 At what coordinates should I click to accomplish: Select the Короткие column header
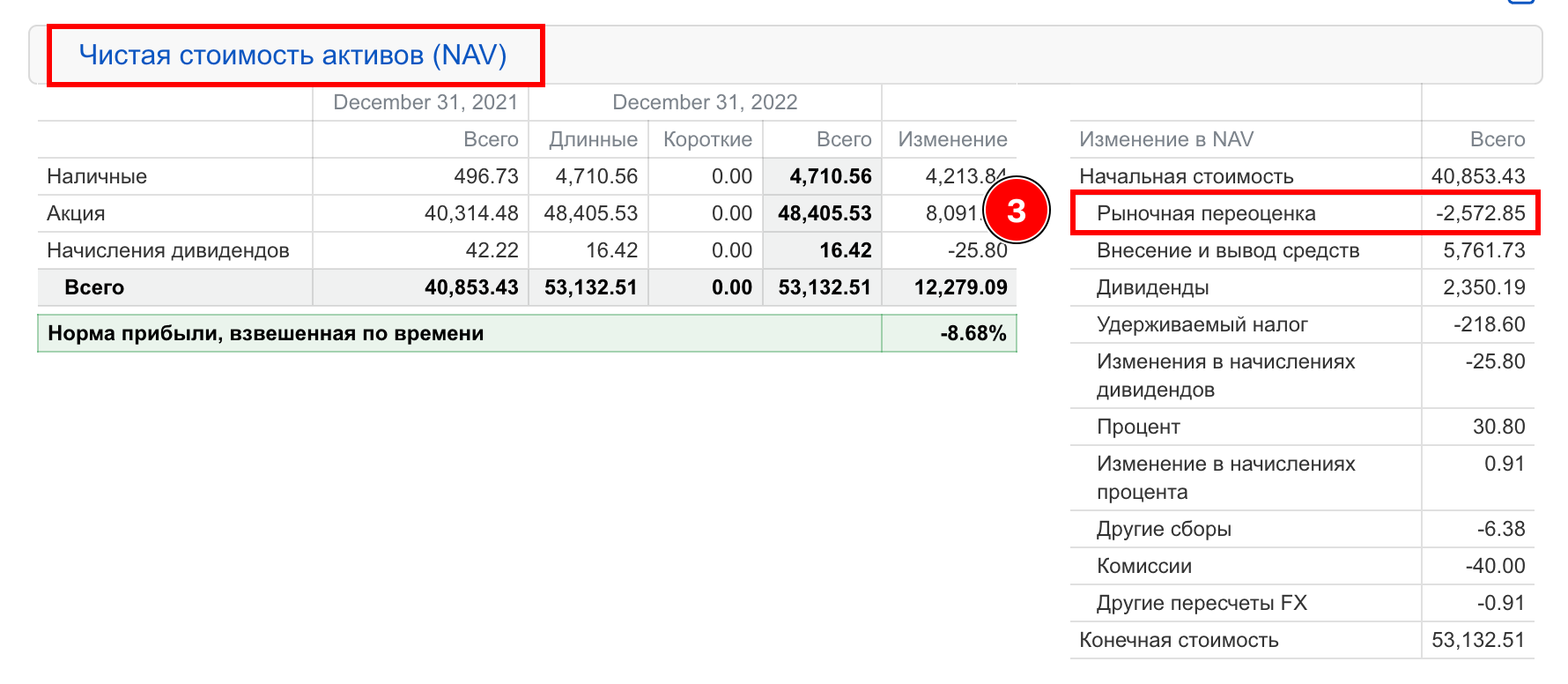[707, 139]
